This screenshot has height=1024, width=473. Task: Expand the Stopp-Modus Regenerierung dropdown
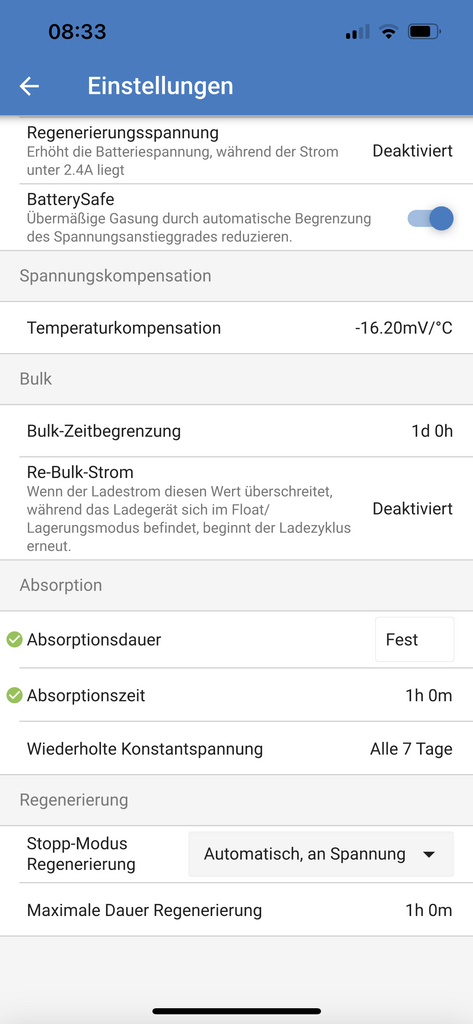click(x=321, y=854)
